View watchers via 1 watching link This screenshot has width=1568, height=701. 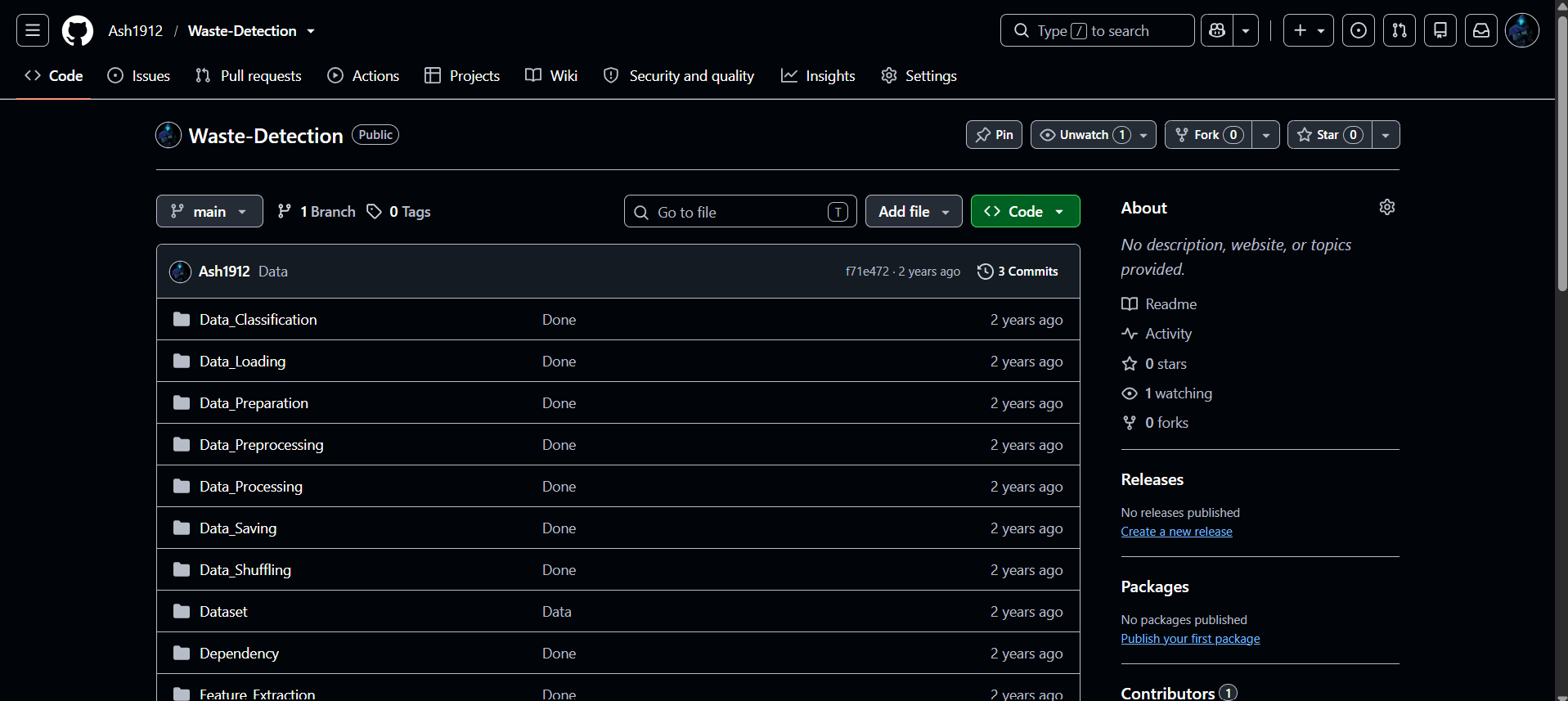tap(1167, 393)
